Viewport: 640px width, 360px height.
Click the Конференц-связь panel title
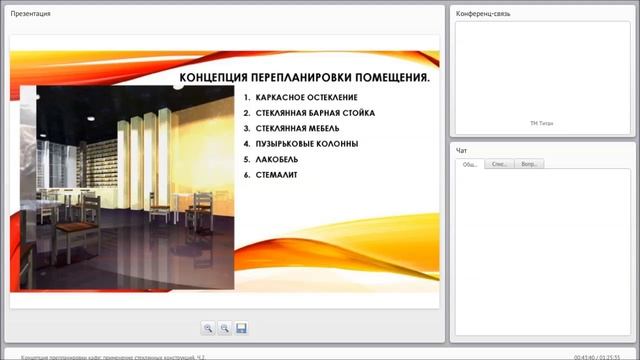pyautogui.click(x=483, y=13)
